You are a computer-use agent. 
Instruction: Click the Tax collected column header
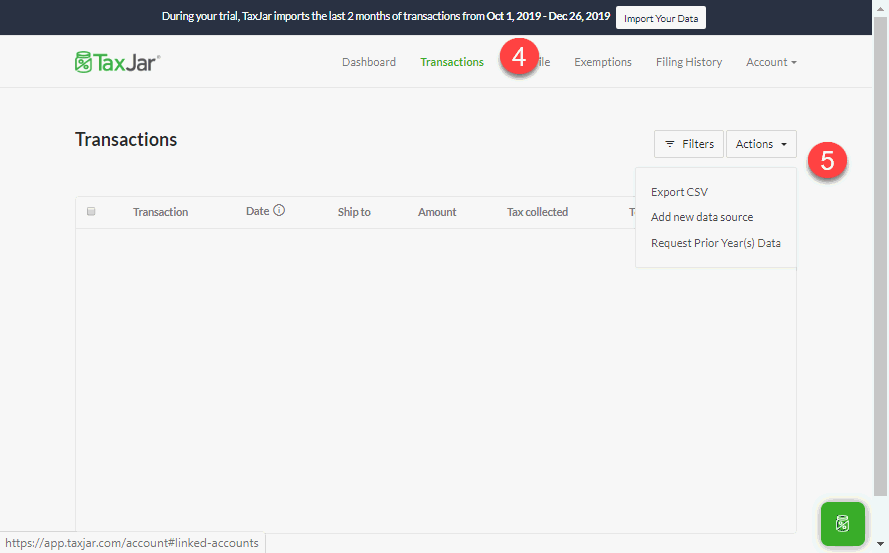tap(537, 212)
